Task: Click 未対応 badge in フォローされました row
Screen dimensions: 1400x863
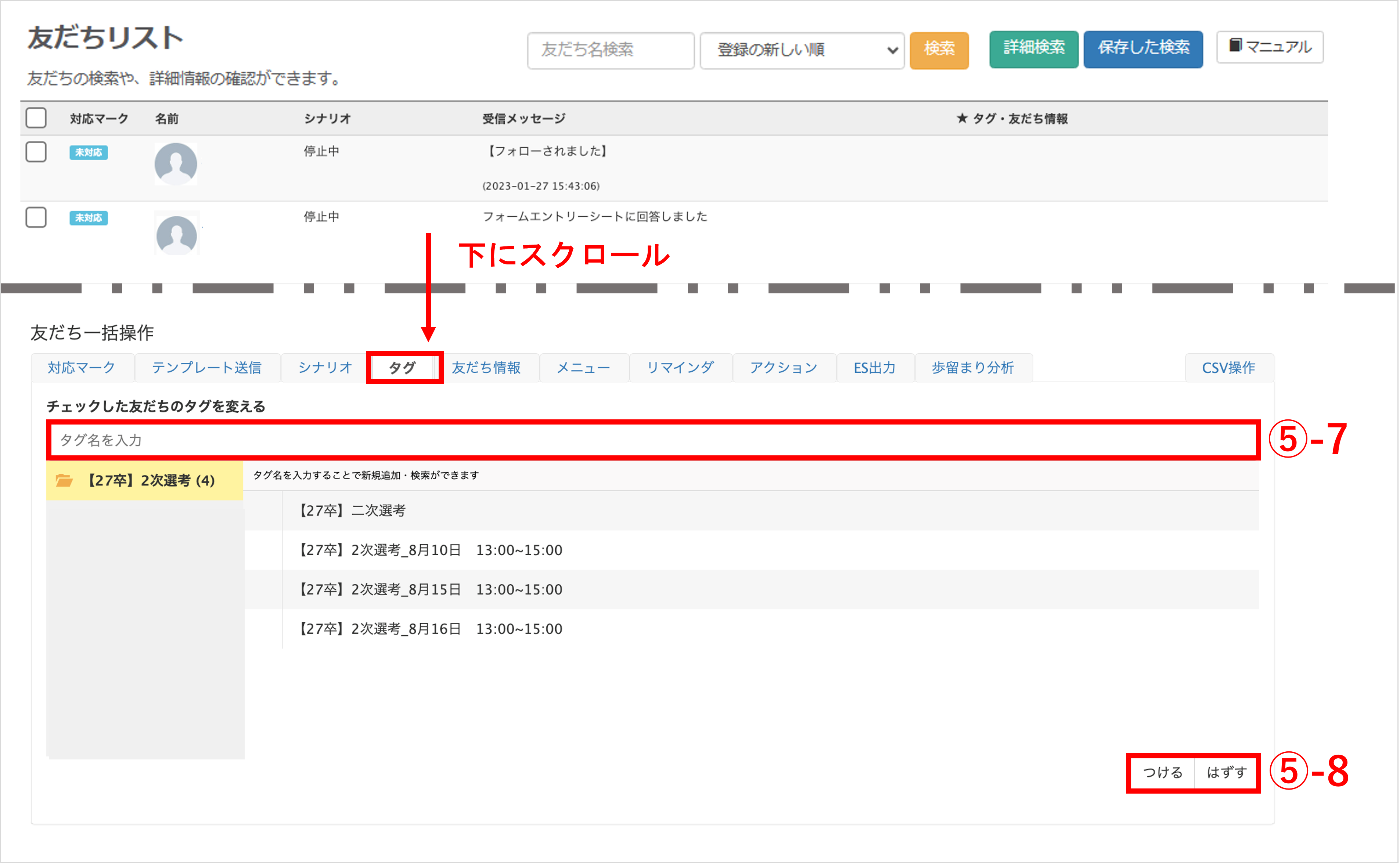Action: click(x=89, y=152)
